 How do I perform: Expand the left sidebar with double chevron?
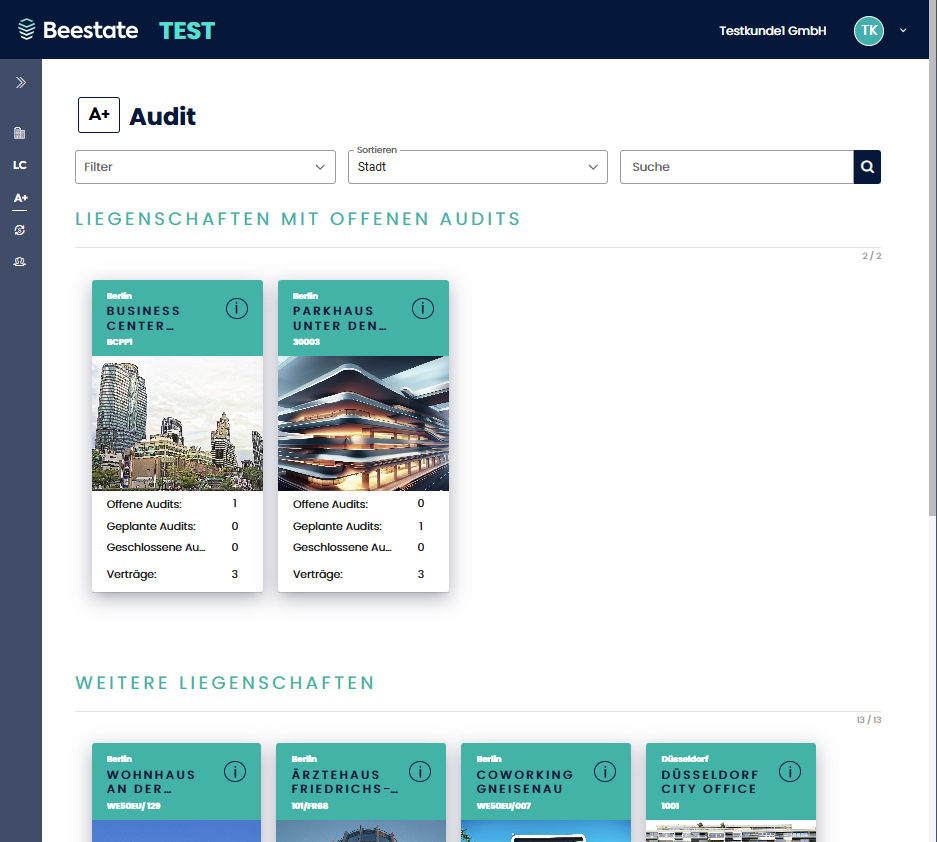tap(20, 83)
